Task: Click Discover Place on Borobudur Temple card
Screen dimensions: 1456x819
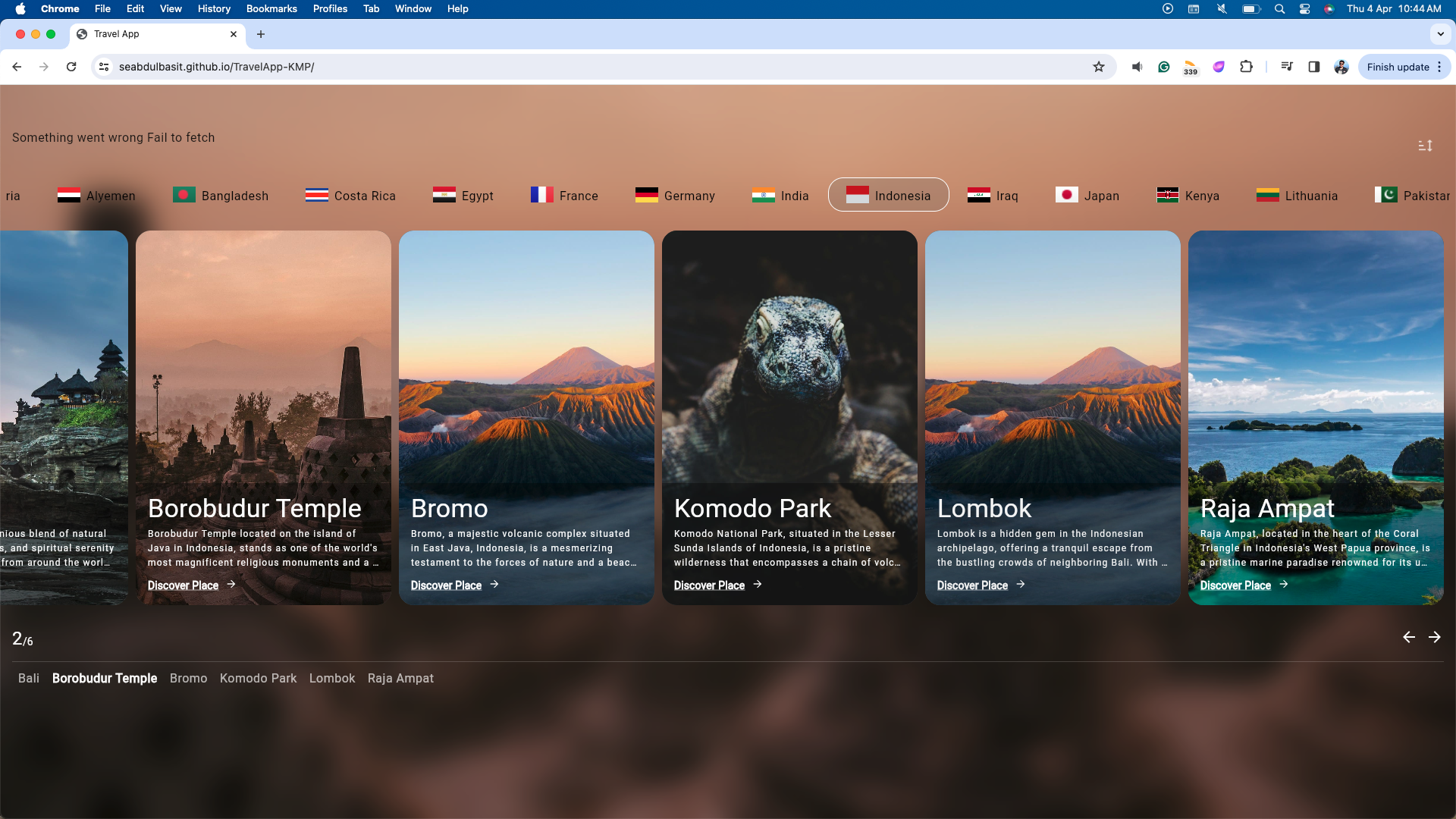Action: [191, 585]
